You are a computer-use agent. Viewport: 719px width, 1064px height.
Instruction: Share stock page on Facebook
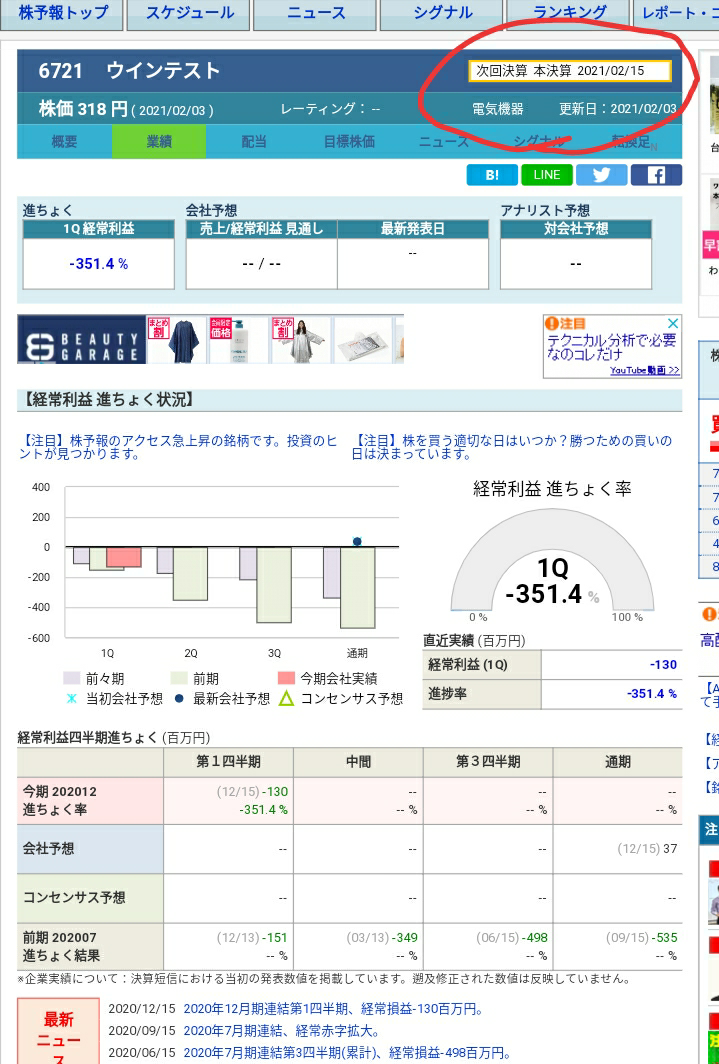click(x=656, y=175)
